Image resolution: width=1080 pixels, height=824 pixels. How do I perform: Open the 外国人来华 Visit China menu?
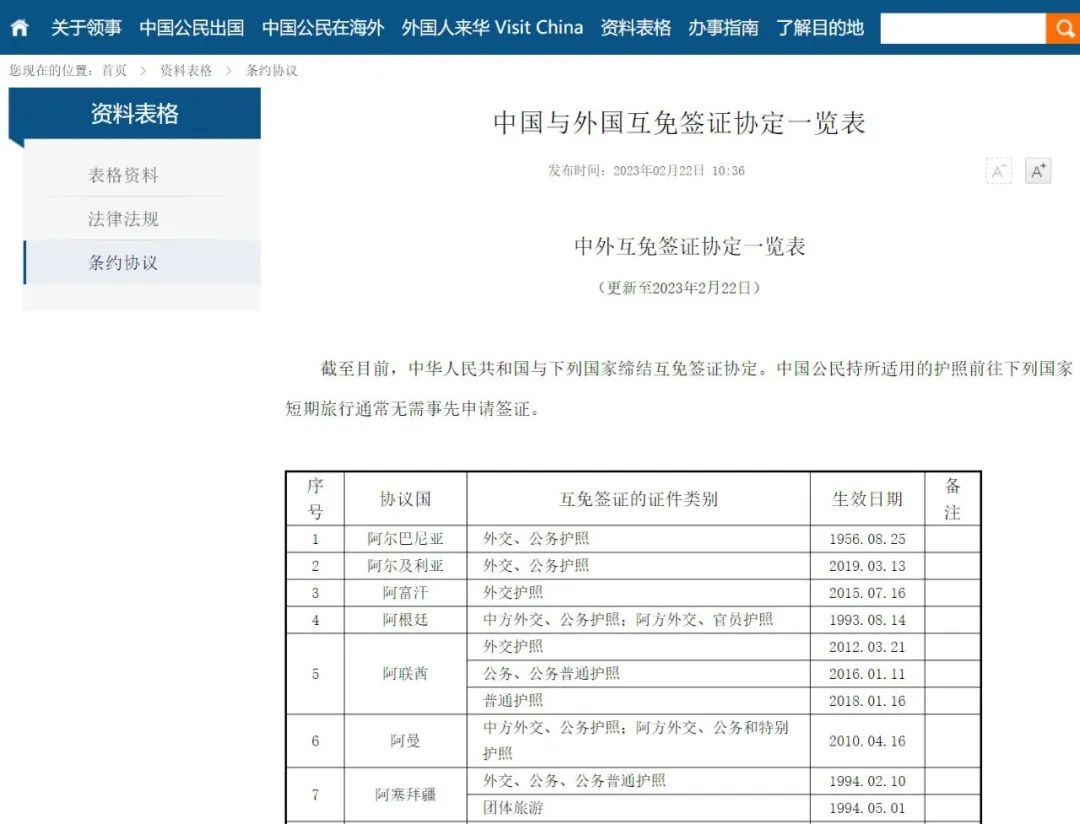pyautogui.click(x=491, y=28)
